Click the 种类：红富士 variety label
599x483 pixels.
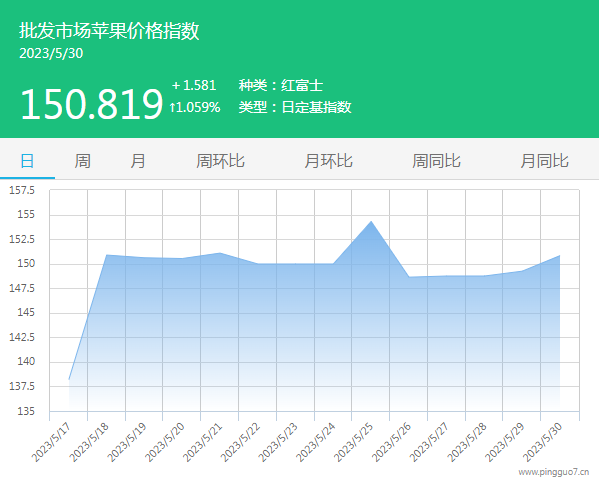click(x=281, y=85)
